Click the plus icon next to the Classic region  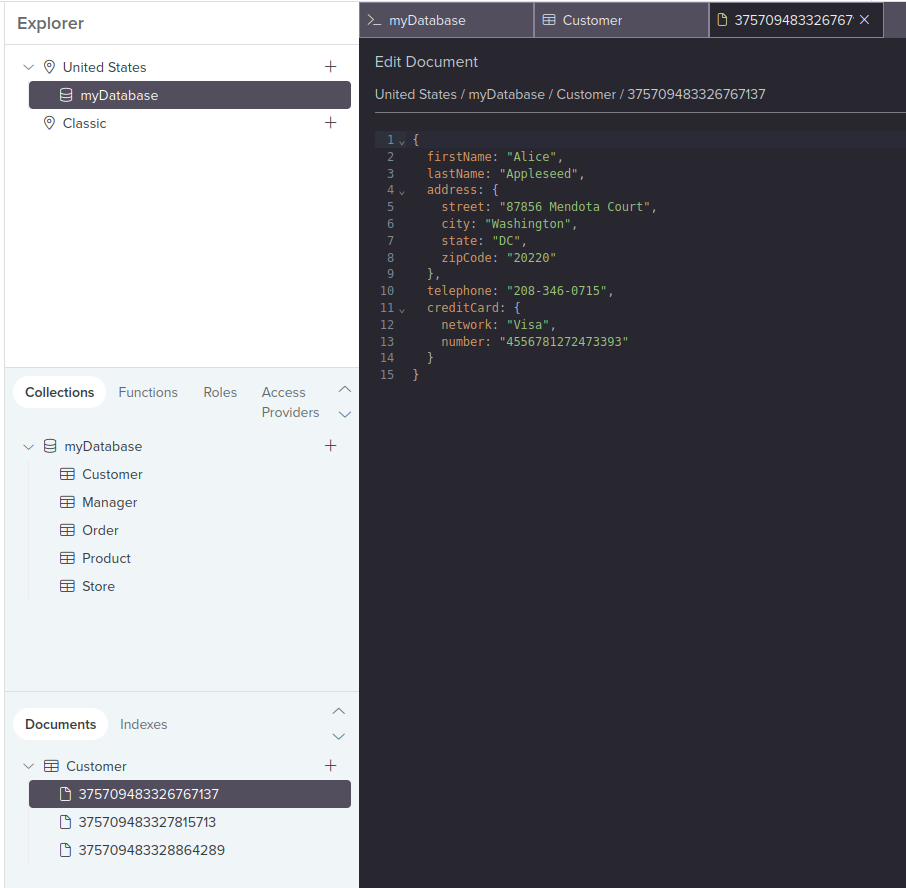331,123
